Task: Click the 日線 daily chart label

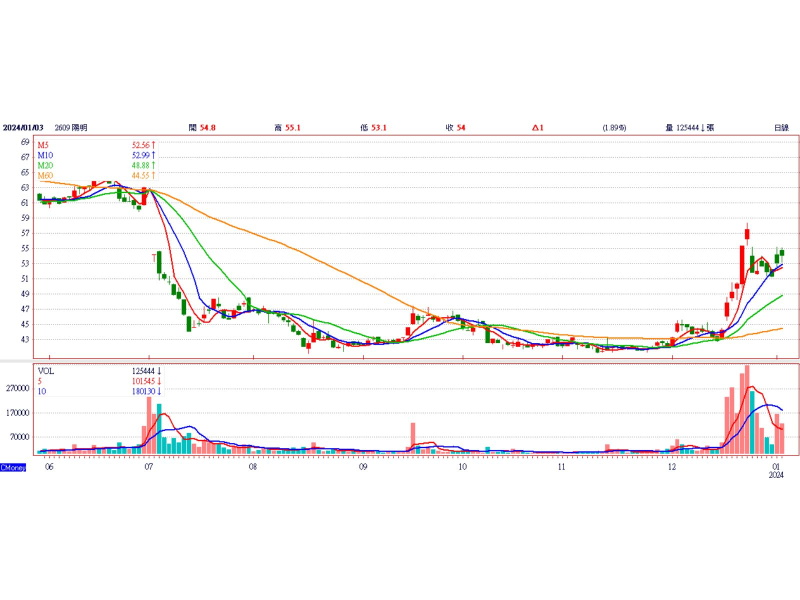Action: coord(781,128)
